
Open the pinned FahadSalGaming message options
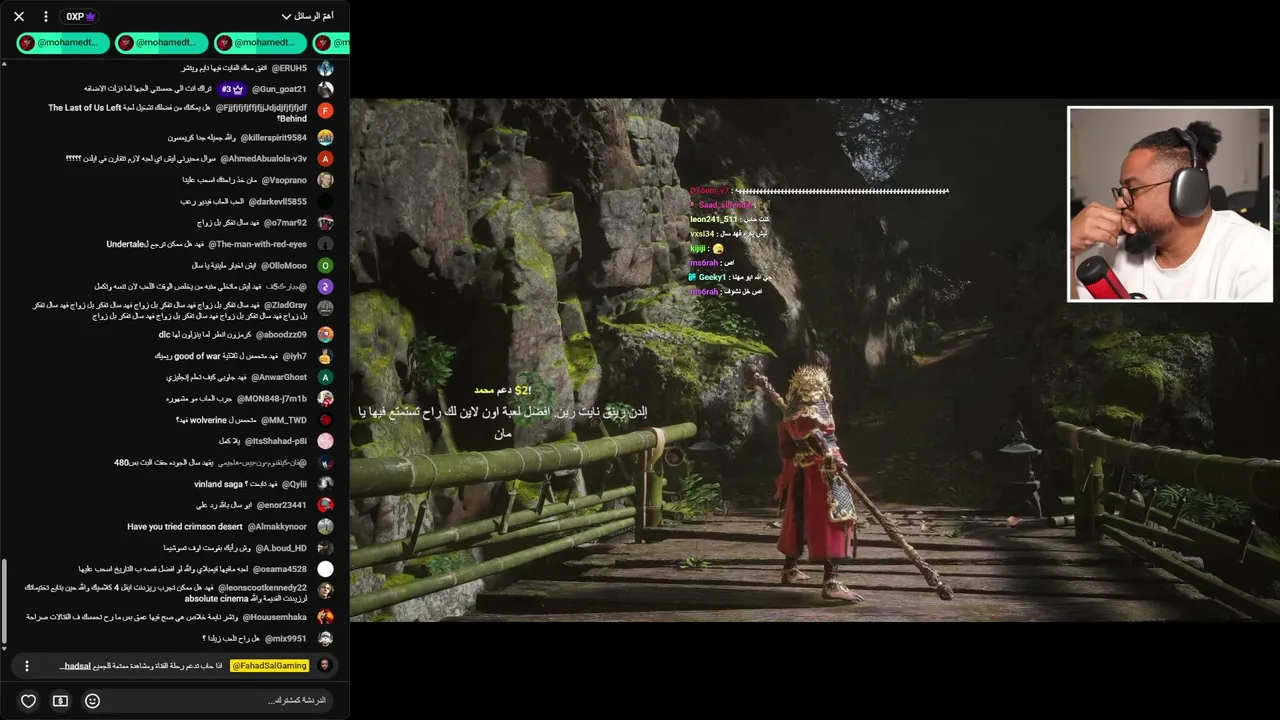coord(27,666)
